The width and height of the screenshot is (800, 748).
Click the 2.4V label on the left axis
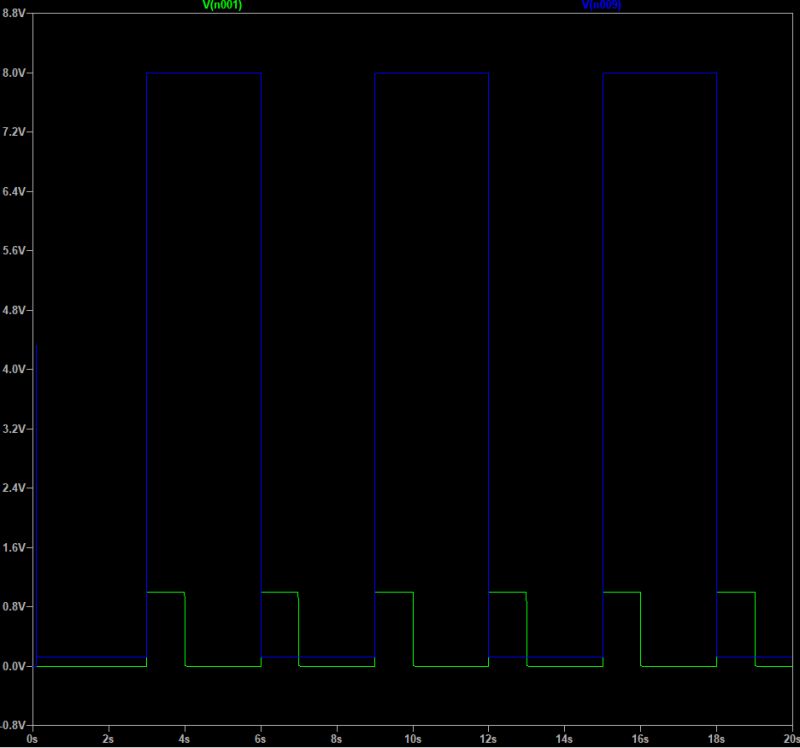16,486
